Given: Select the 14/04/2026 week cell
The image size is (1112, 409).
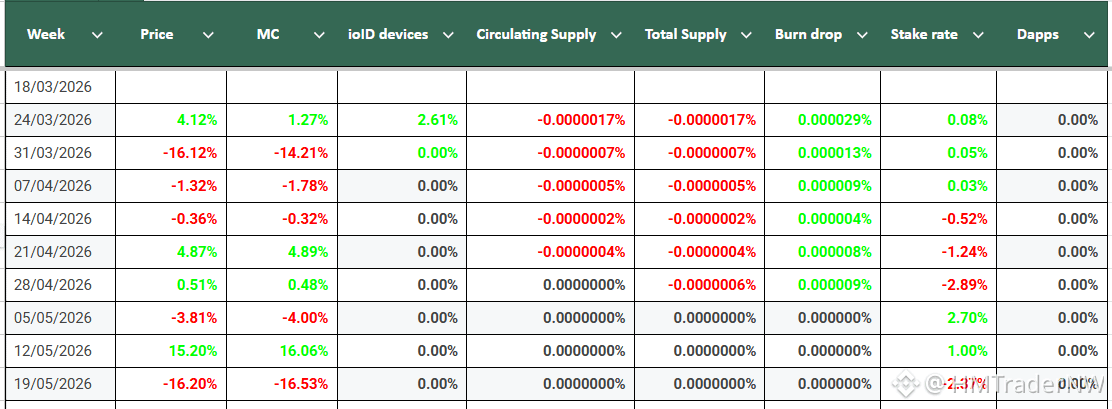Looking at the screenshot, I should [60, 219].
